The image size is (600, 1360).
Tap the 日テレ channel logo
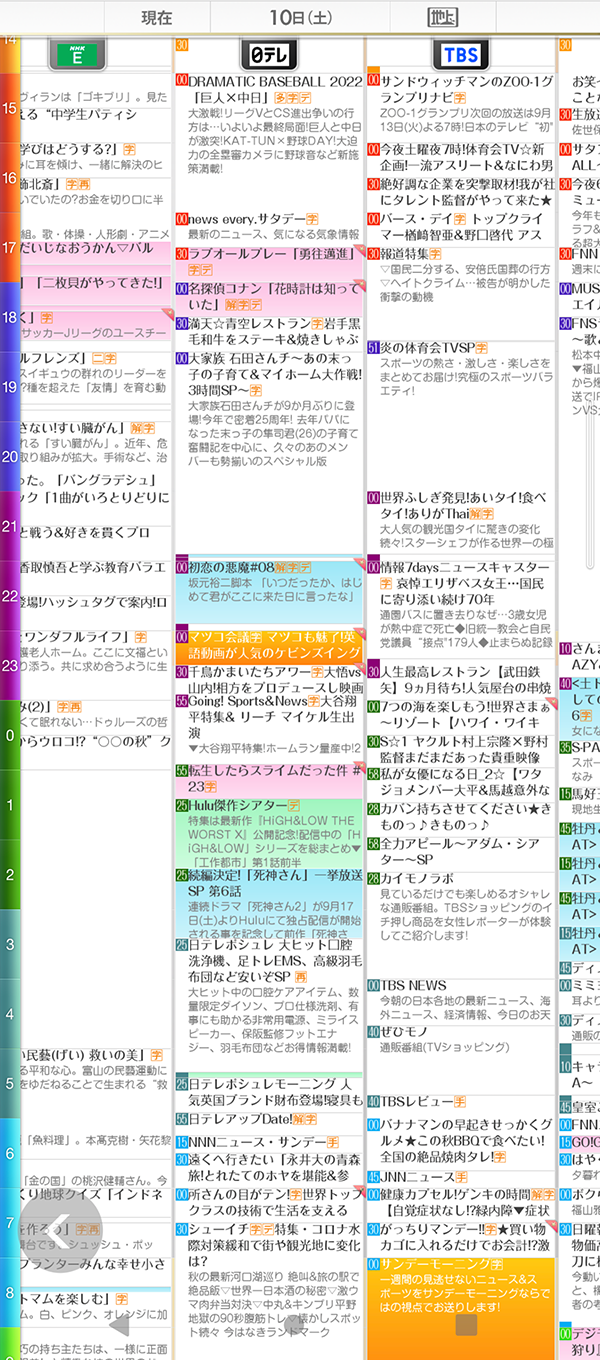pyautogui.click(x=268, y=54)
